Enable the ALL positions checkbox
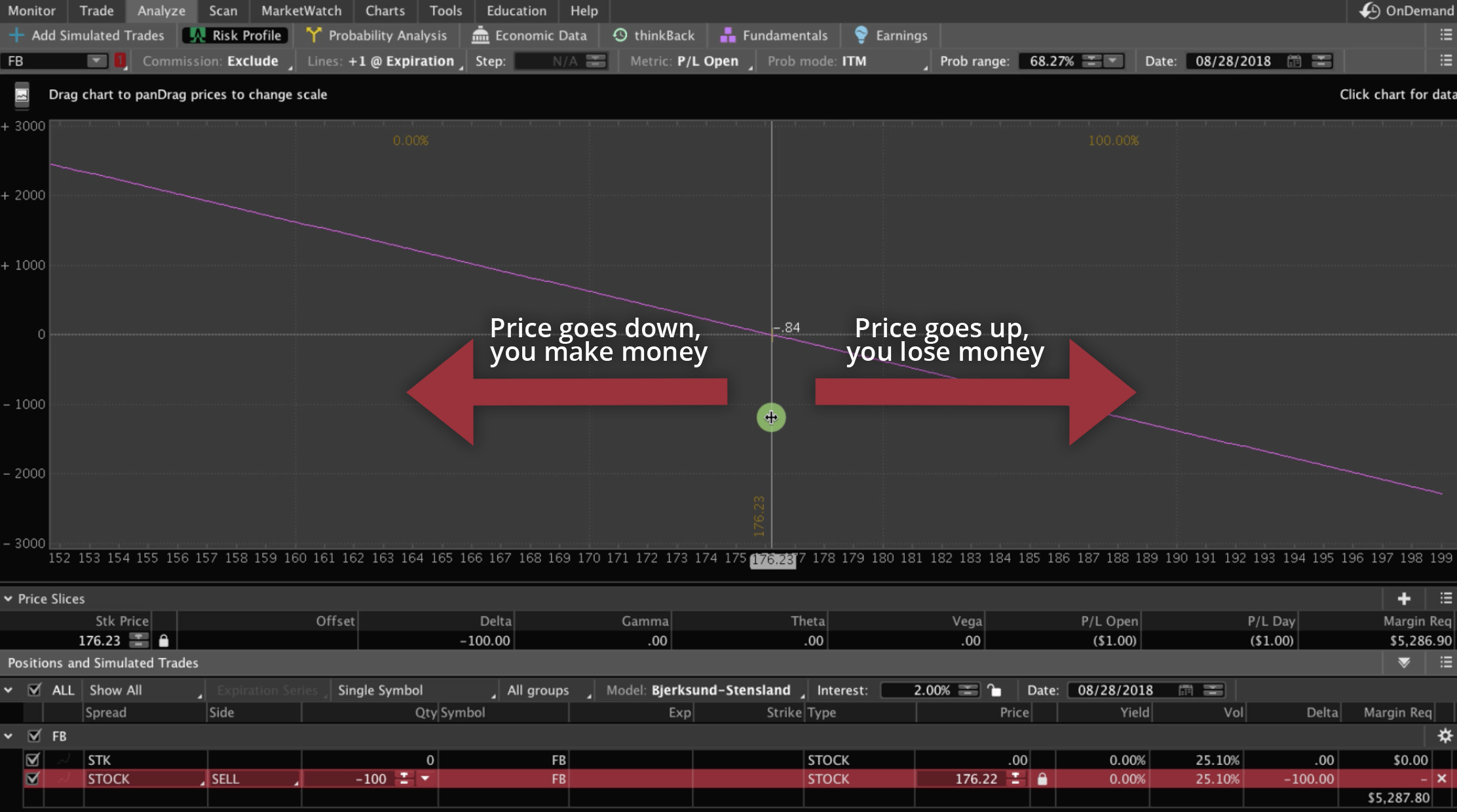The width and height of the screenshot is (1457, 812). 33,690
